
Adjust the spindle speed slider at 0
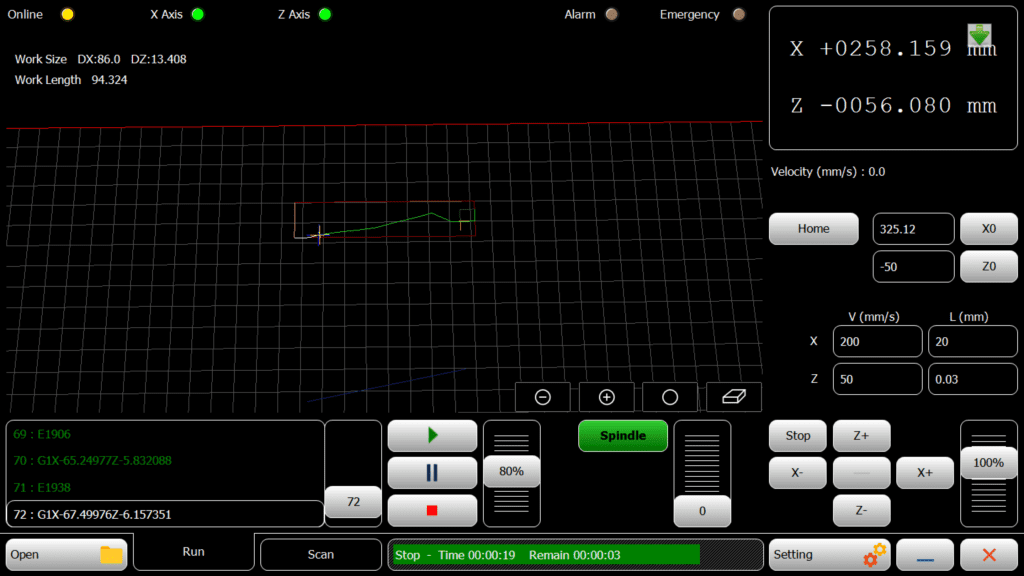702,511
